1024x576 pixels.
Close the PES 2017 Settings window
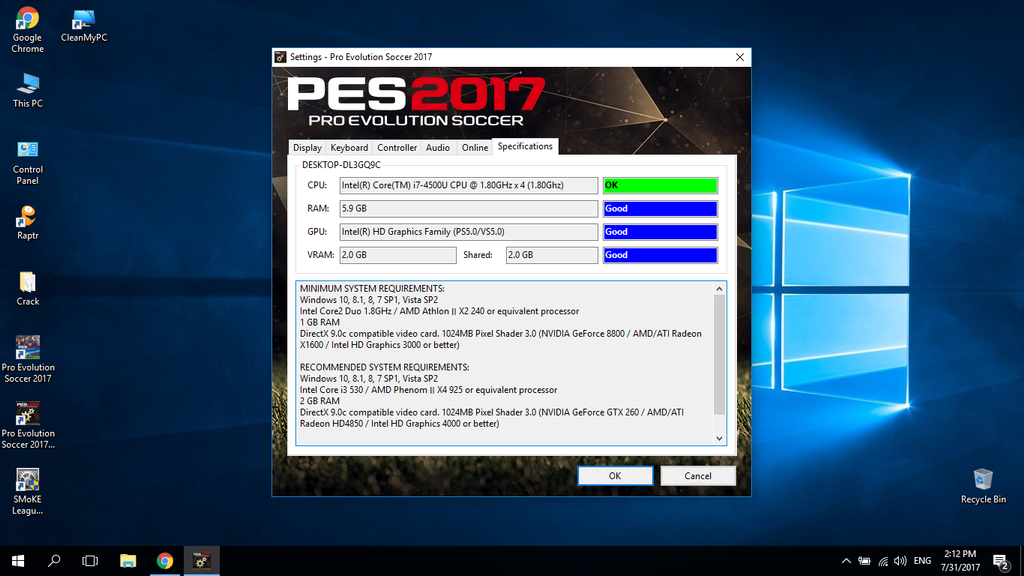[739, 57]
